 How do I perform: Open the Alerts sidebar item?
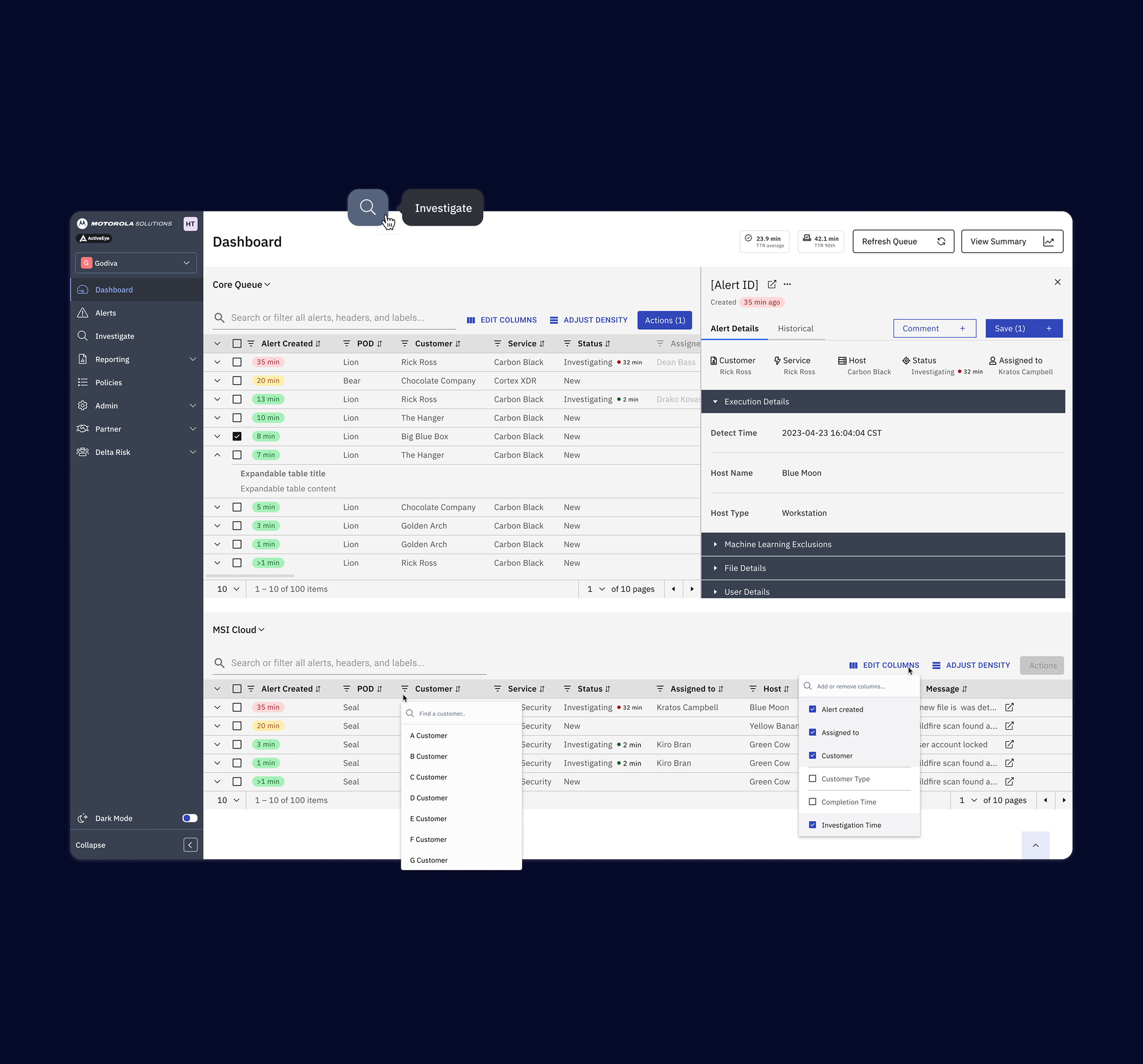click(x=137, y=313)
